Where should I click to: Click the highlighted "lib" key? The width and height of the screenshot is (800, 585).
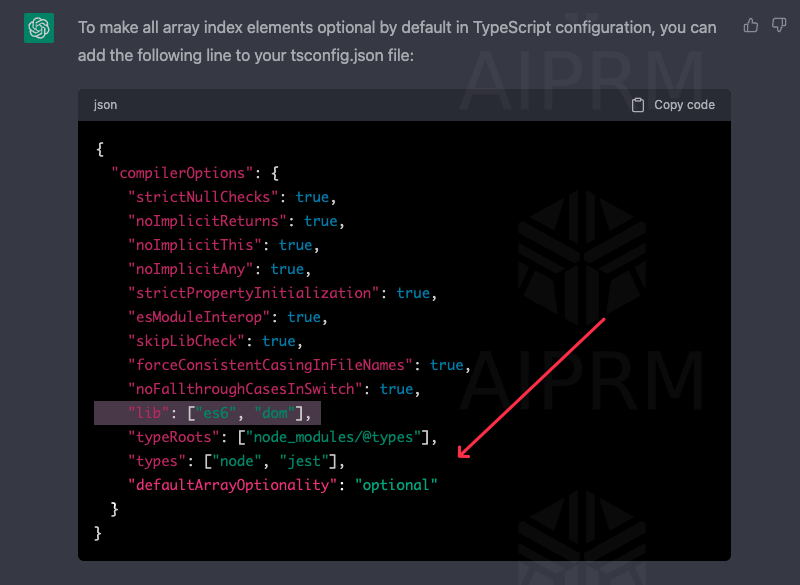click(148, 413)
